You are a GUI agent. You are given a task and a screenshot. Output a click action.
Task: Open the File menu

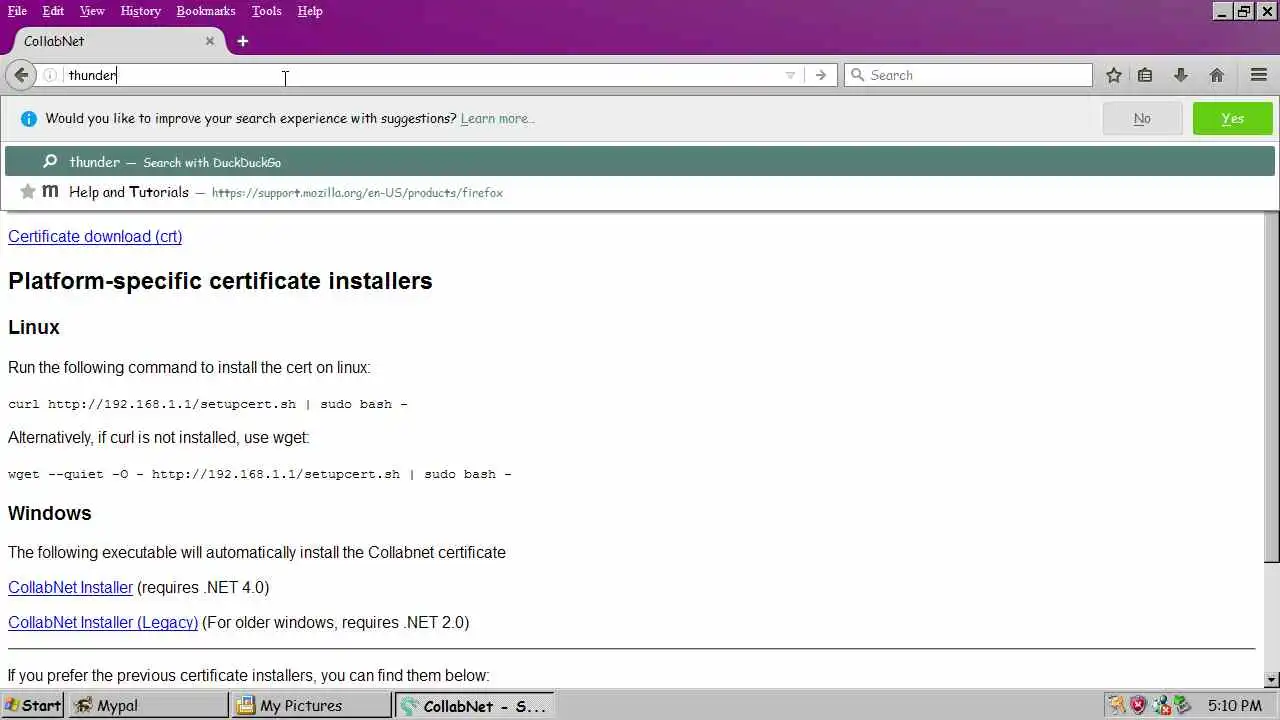pos(17,11)
